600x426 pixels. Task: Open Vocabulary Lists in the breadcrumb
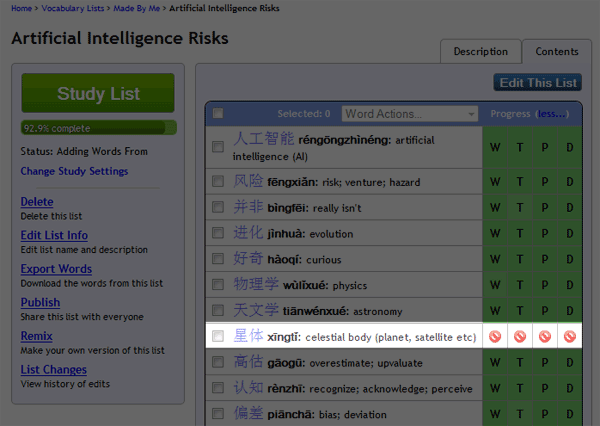pyautogui.click(x=71, y=9)
